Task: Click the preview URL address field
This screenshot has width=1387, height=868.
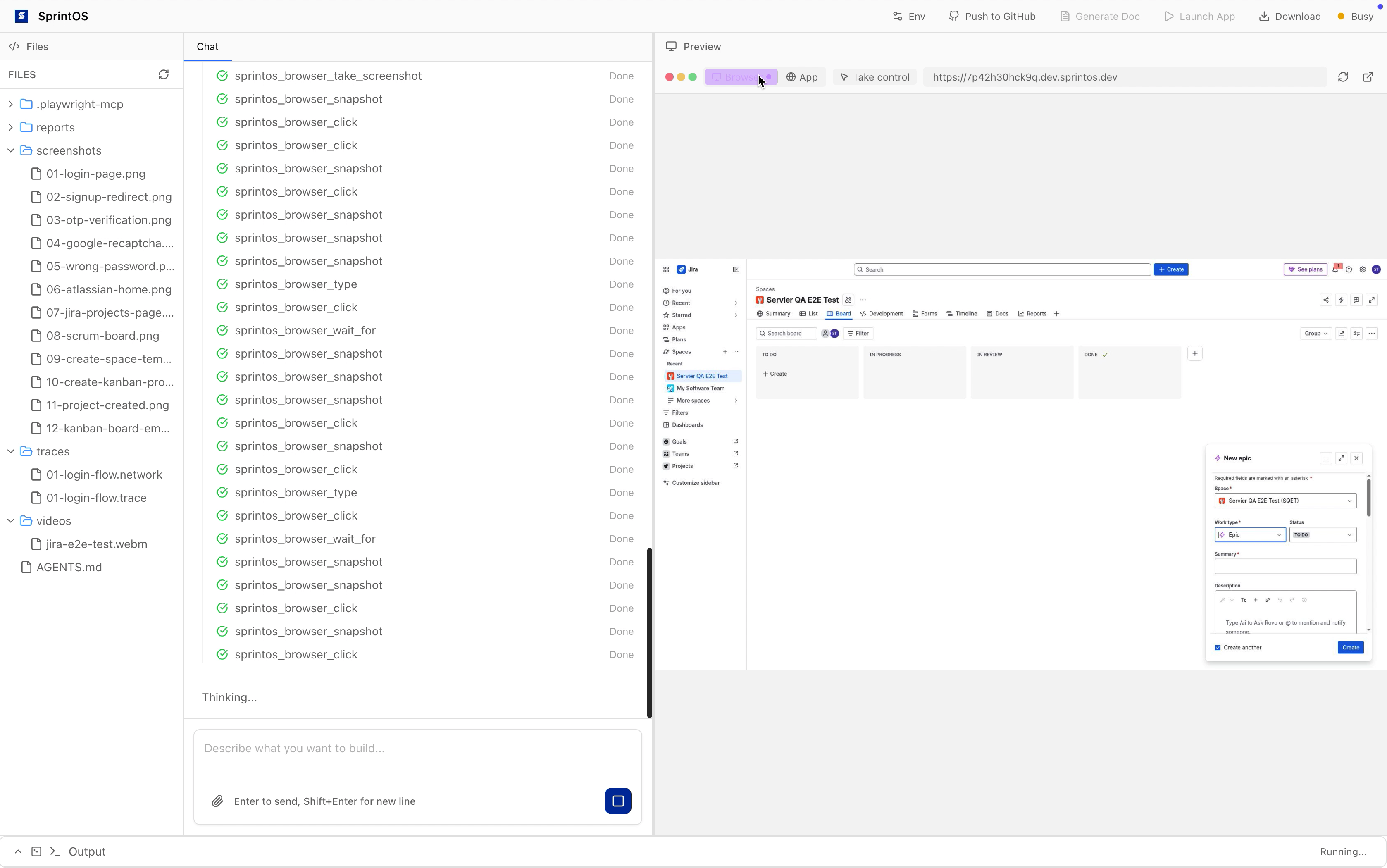Action: pyautogui.click(x=1125, y=77)
